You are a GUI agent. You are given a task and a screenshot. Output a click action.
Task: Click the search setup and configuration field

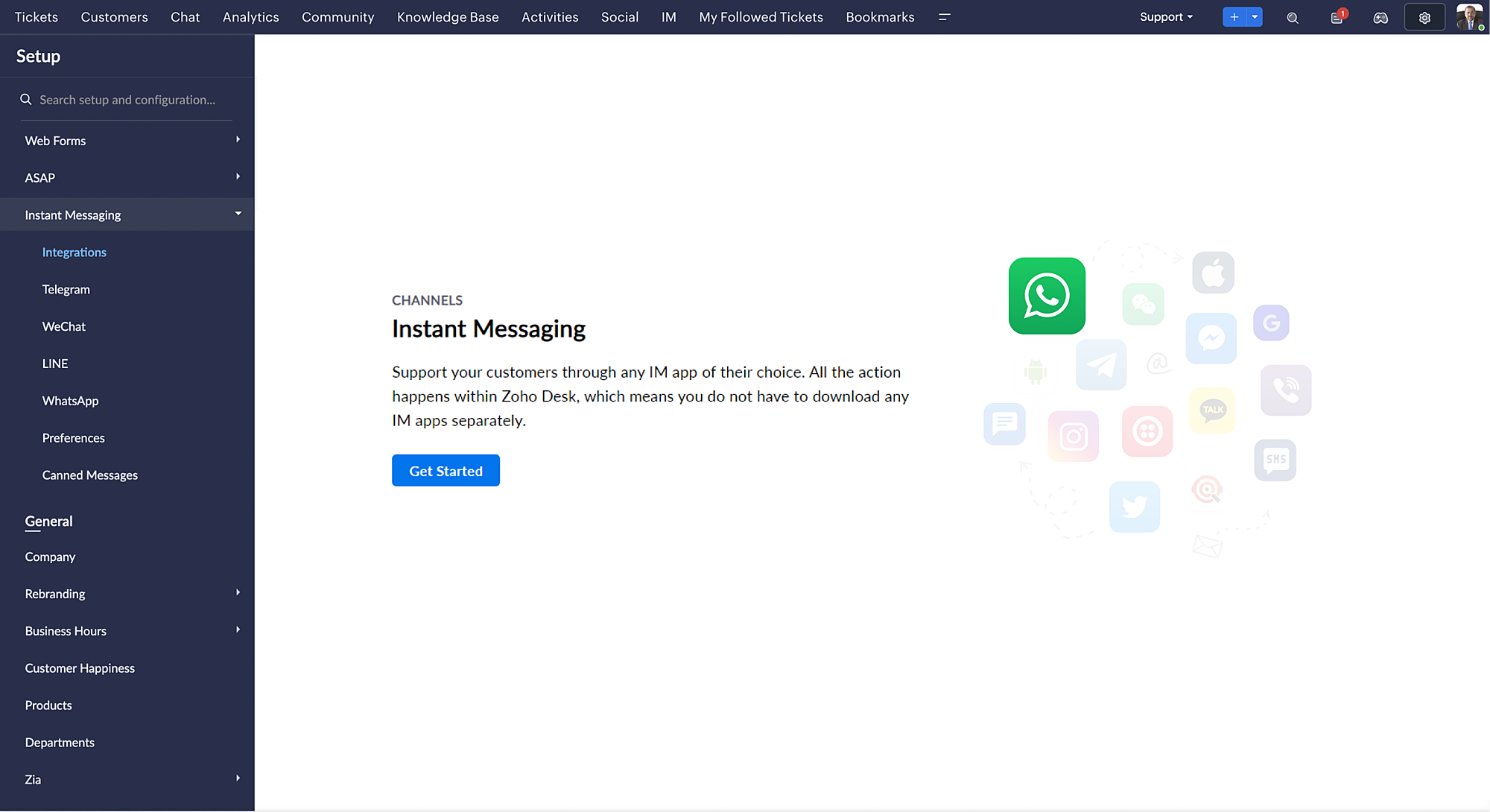(127, 100)
